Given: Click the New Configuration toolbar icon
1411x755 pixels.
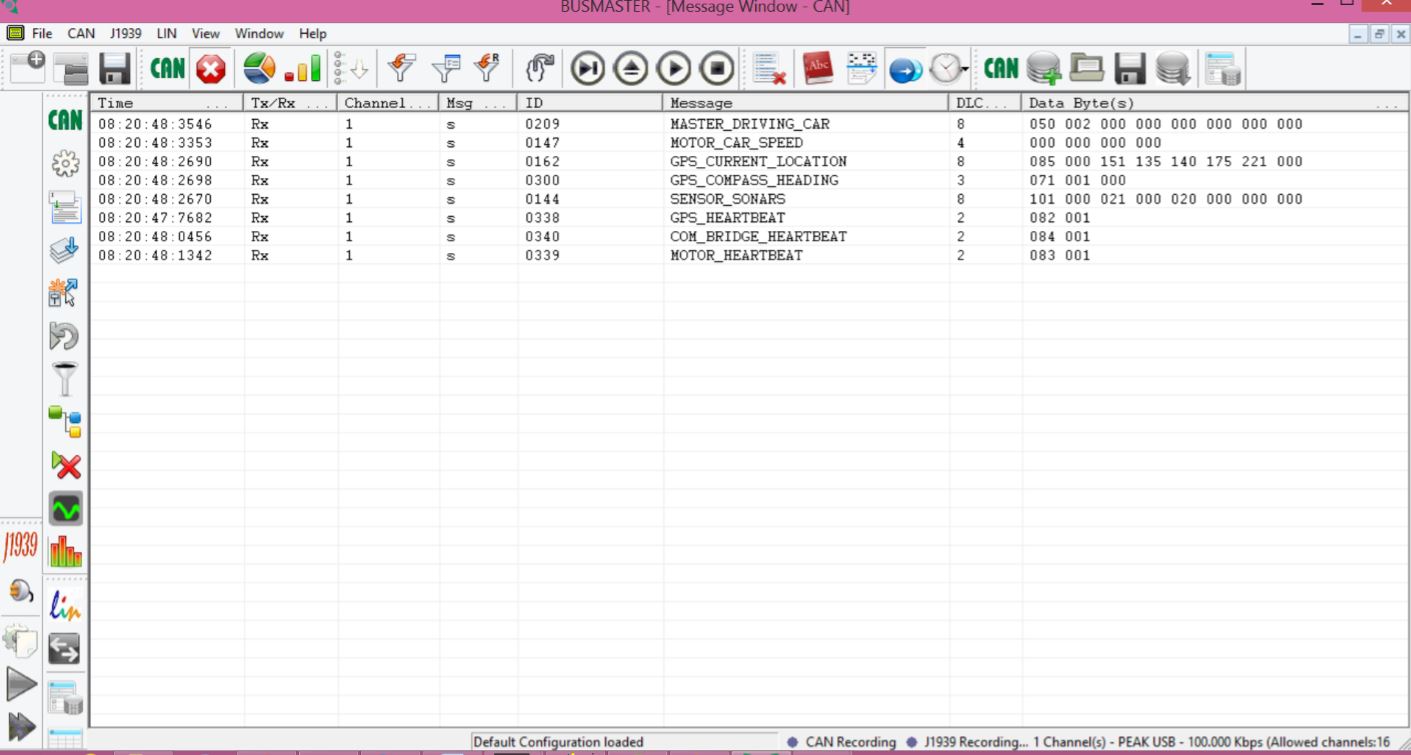Looking at the screenshot, I should click(27, 67).
